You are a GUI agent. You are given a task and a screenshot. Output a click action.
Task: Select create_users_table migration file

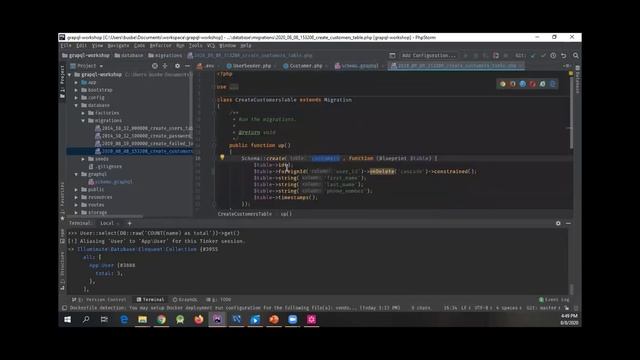(x=144, y=128)
